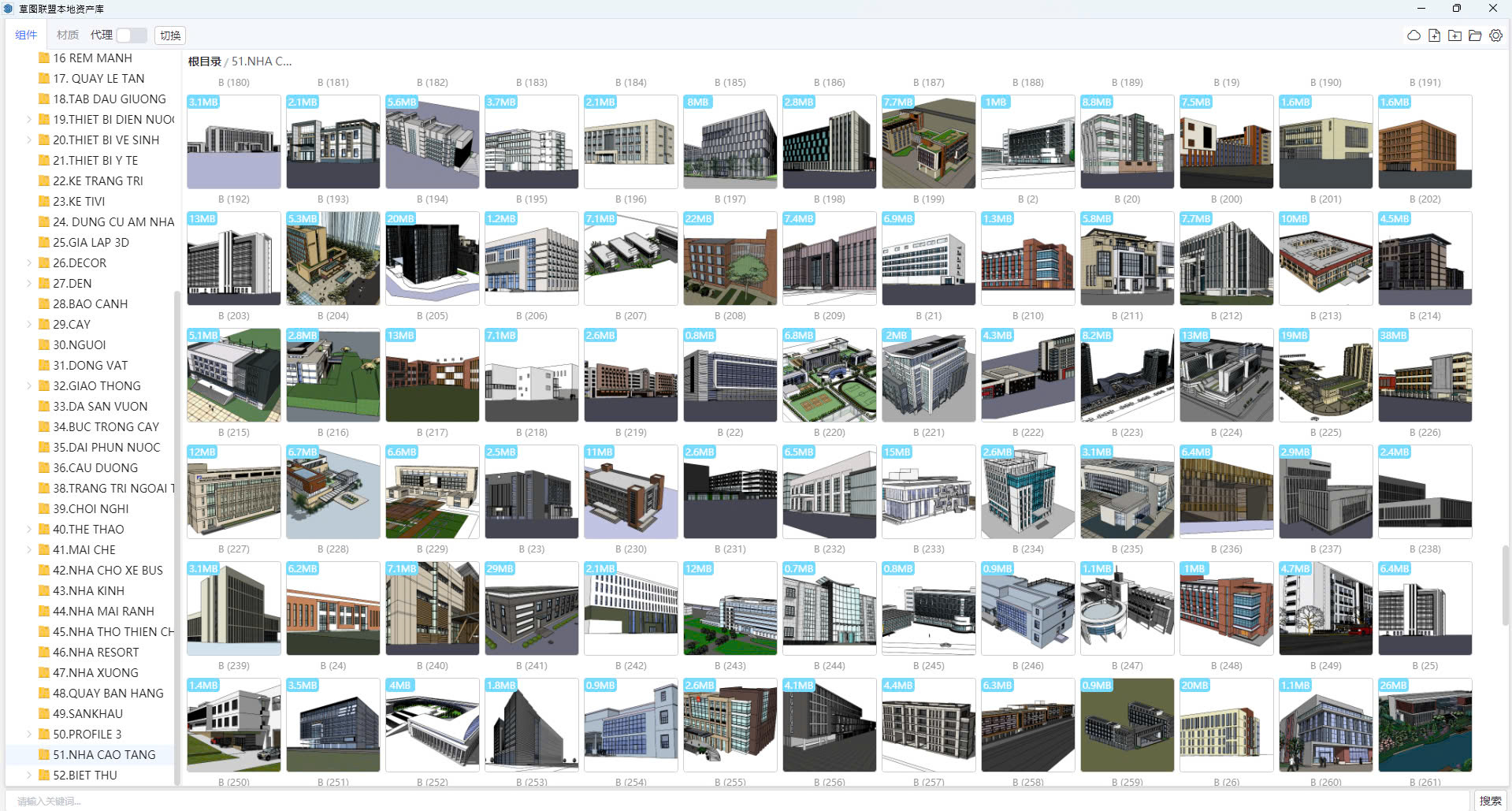Open the cloud library icon
Image resolution: width=1512 pixels, height=811 pixels.
coord(1414,35)
